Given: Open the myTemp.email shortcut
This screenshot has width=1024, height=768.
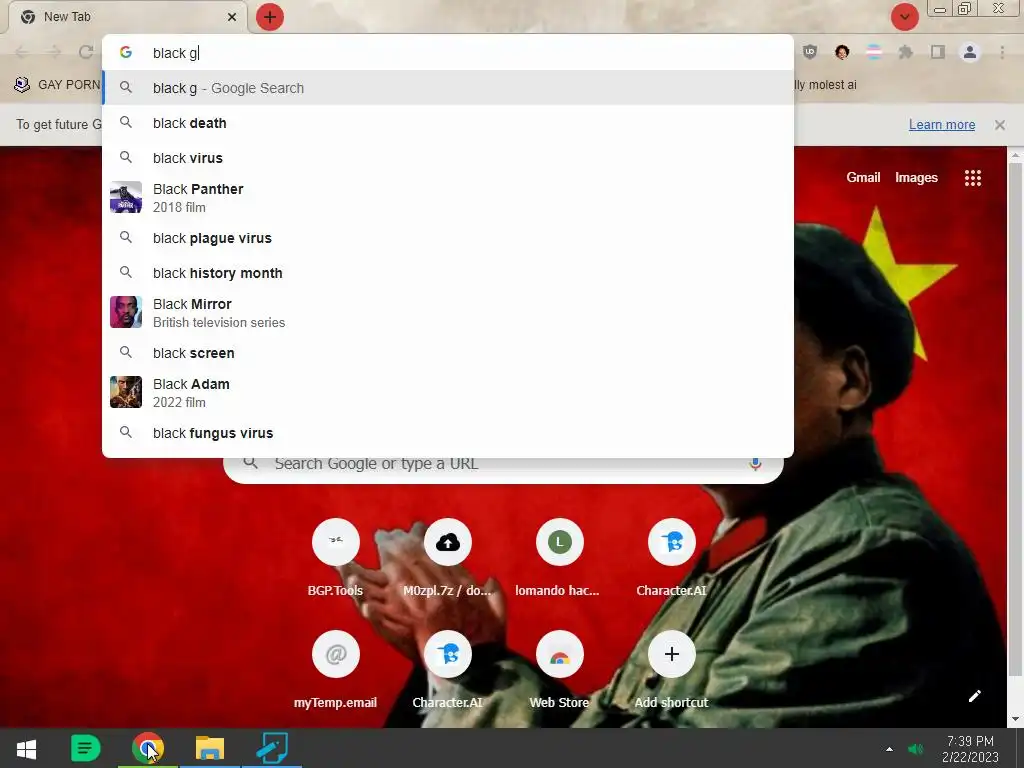Looking at the screenshot, I should coord(336,669).
